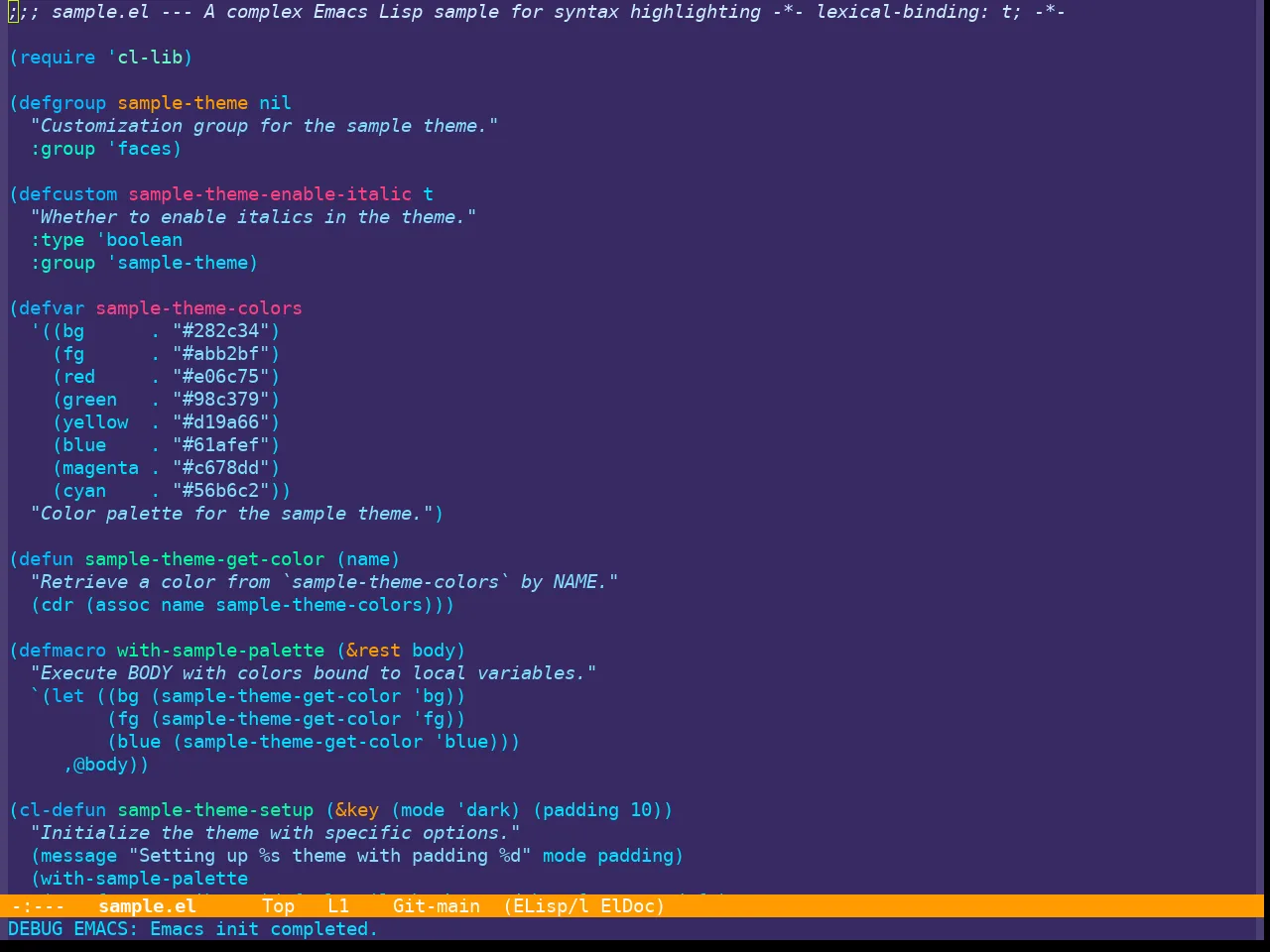This screenshot has width=1270, height=952.
Task: Click the 'sample-theme' name after defgroup
Action: [183, 103]
